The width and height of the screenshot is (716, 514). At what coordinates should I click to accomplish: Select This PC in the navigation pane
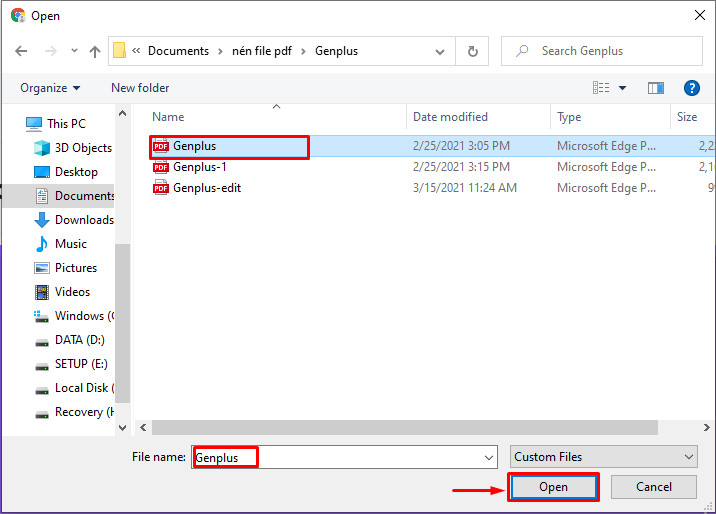pyautogui.click(x=56, y=124)
